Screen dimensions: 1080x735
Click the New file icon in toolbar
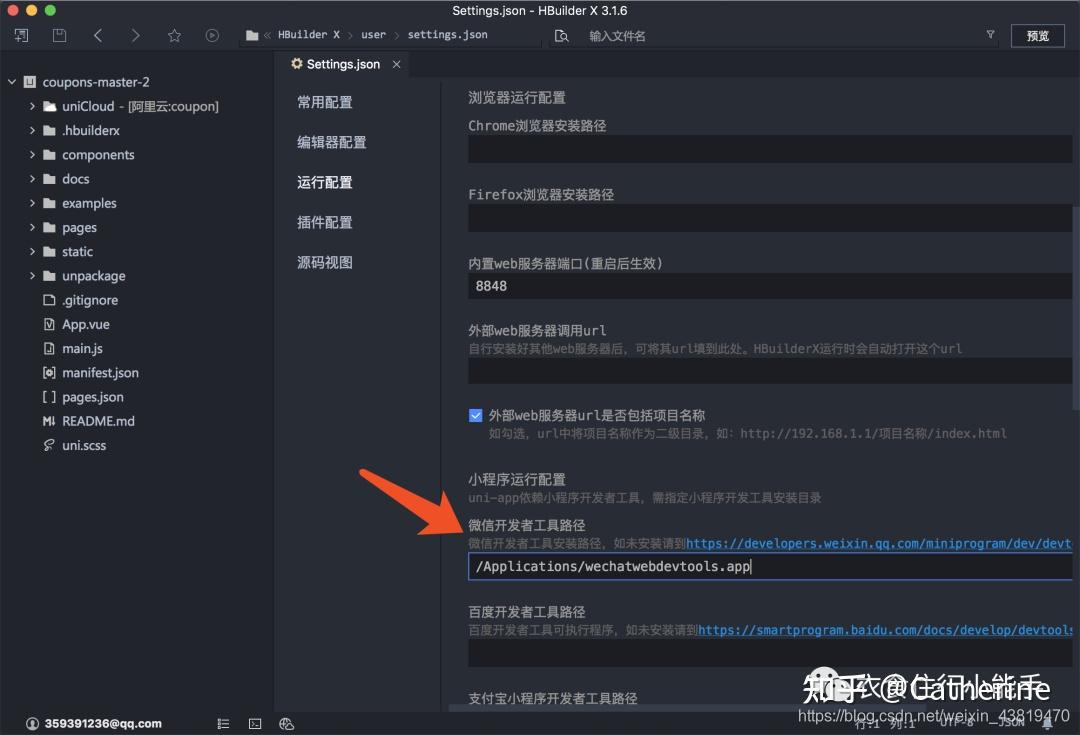tap(20, 35)
